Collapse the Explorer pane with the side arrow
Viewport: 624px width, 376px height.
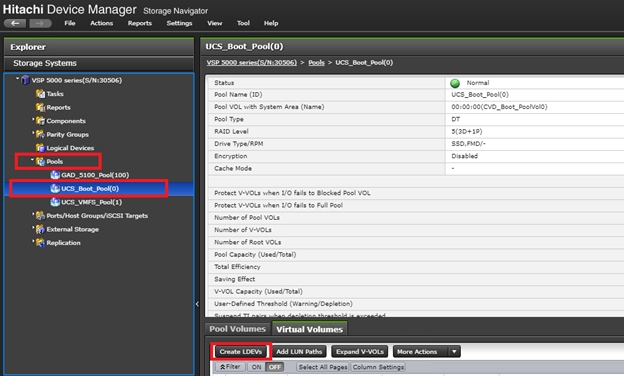[197, 304]
